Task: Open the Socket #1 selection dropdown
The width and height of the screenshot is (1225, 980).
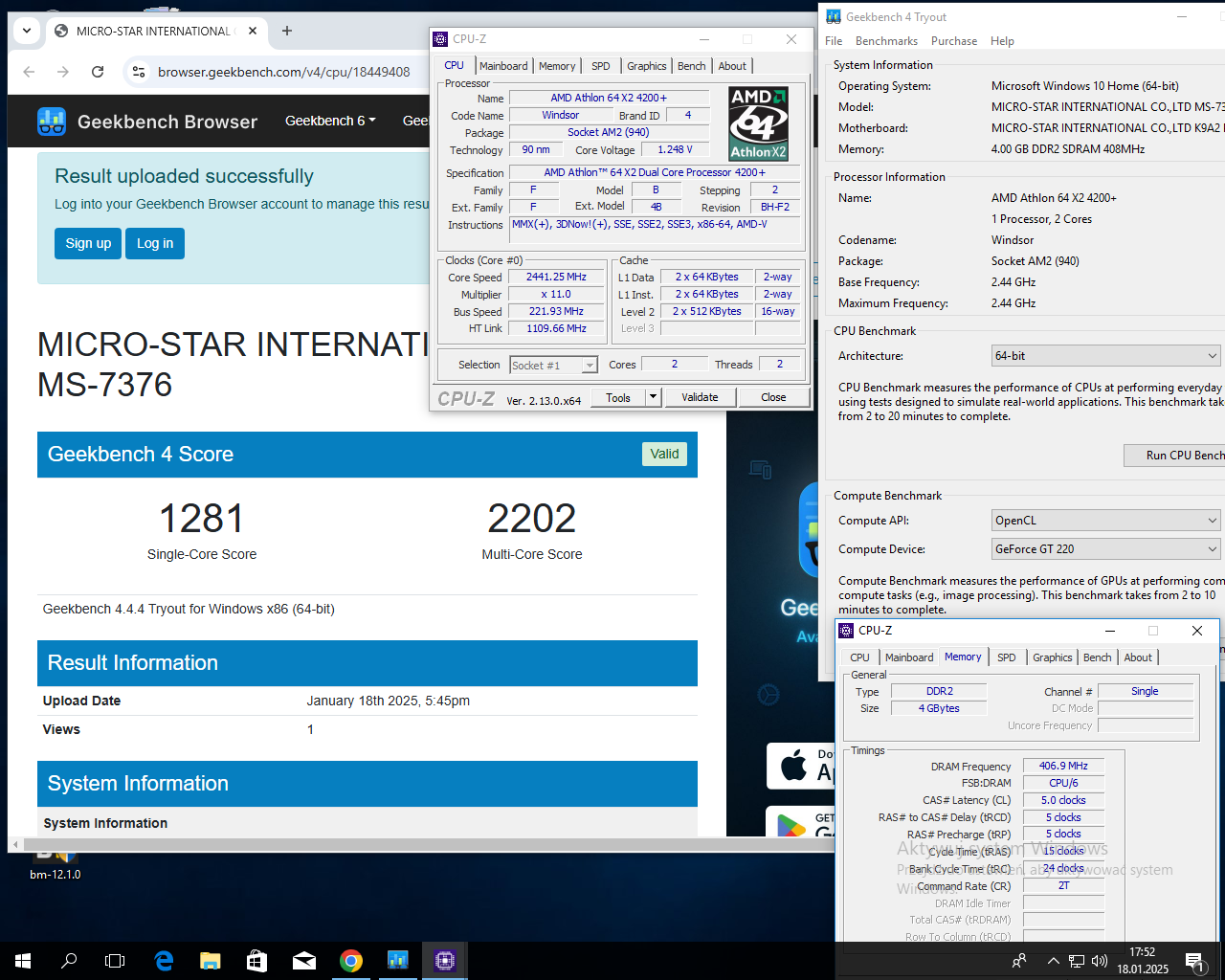Action: pos(553,365)
